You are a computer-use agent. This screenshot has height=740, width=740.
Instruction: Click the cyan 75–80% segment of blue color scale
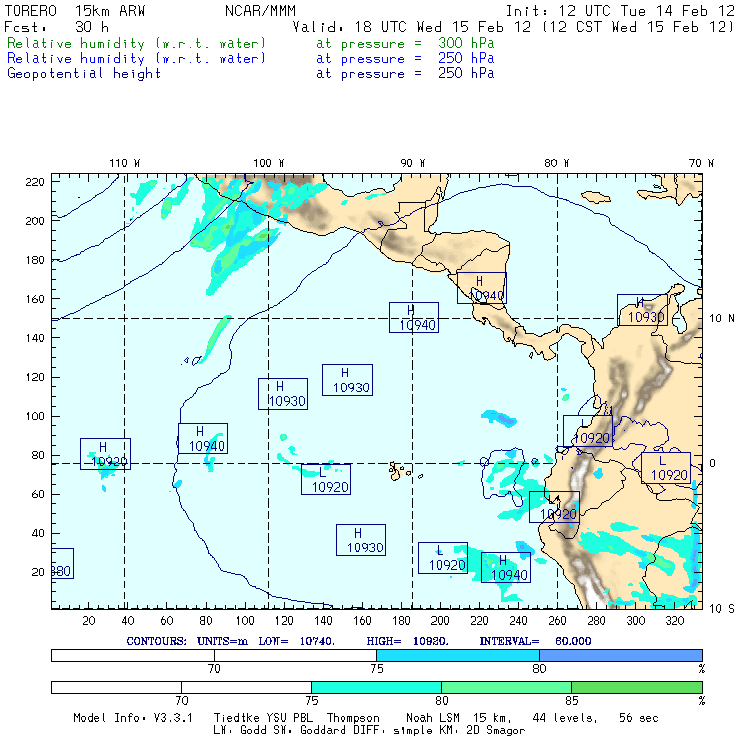(x=458, y=655)
